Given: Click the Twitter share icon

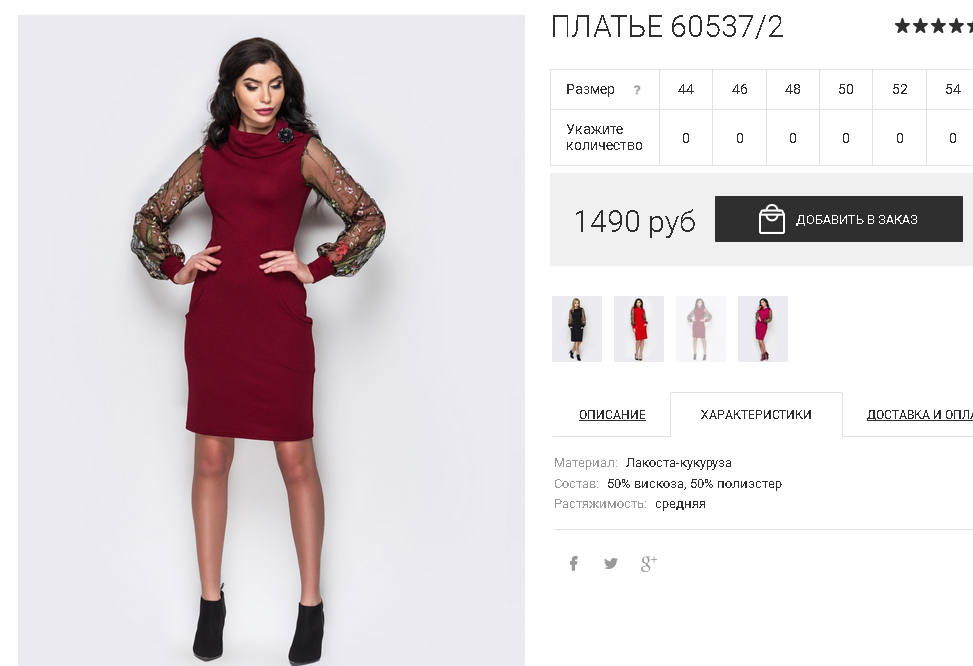Looking at the screenshot, I should point(611,563).
